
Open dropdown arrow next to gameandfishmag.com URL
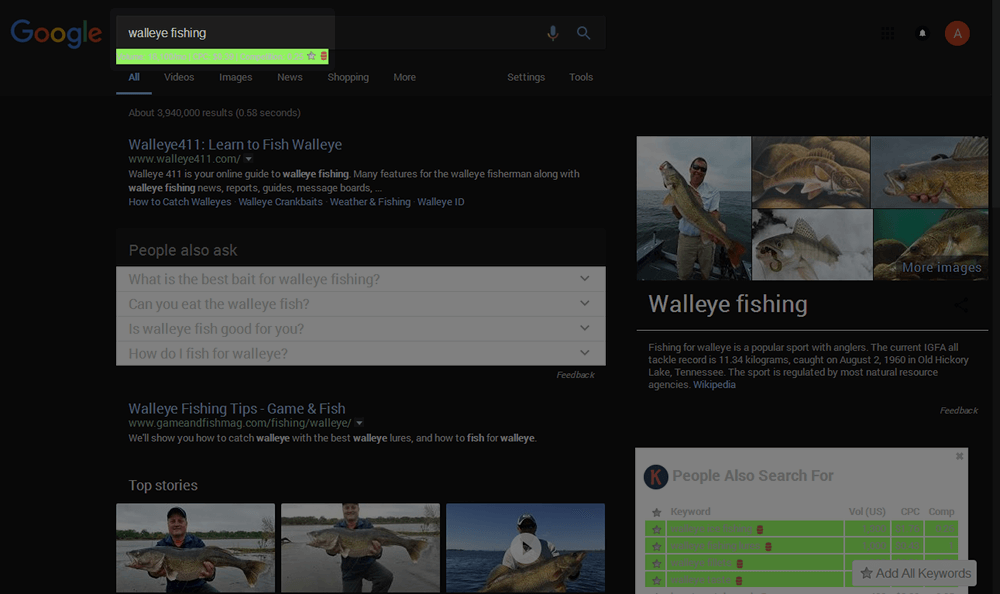pyautogui.click(x=359, y=423)
